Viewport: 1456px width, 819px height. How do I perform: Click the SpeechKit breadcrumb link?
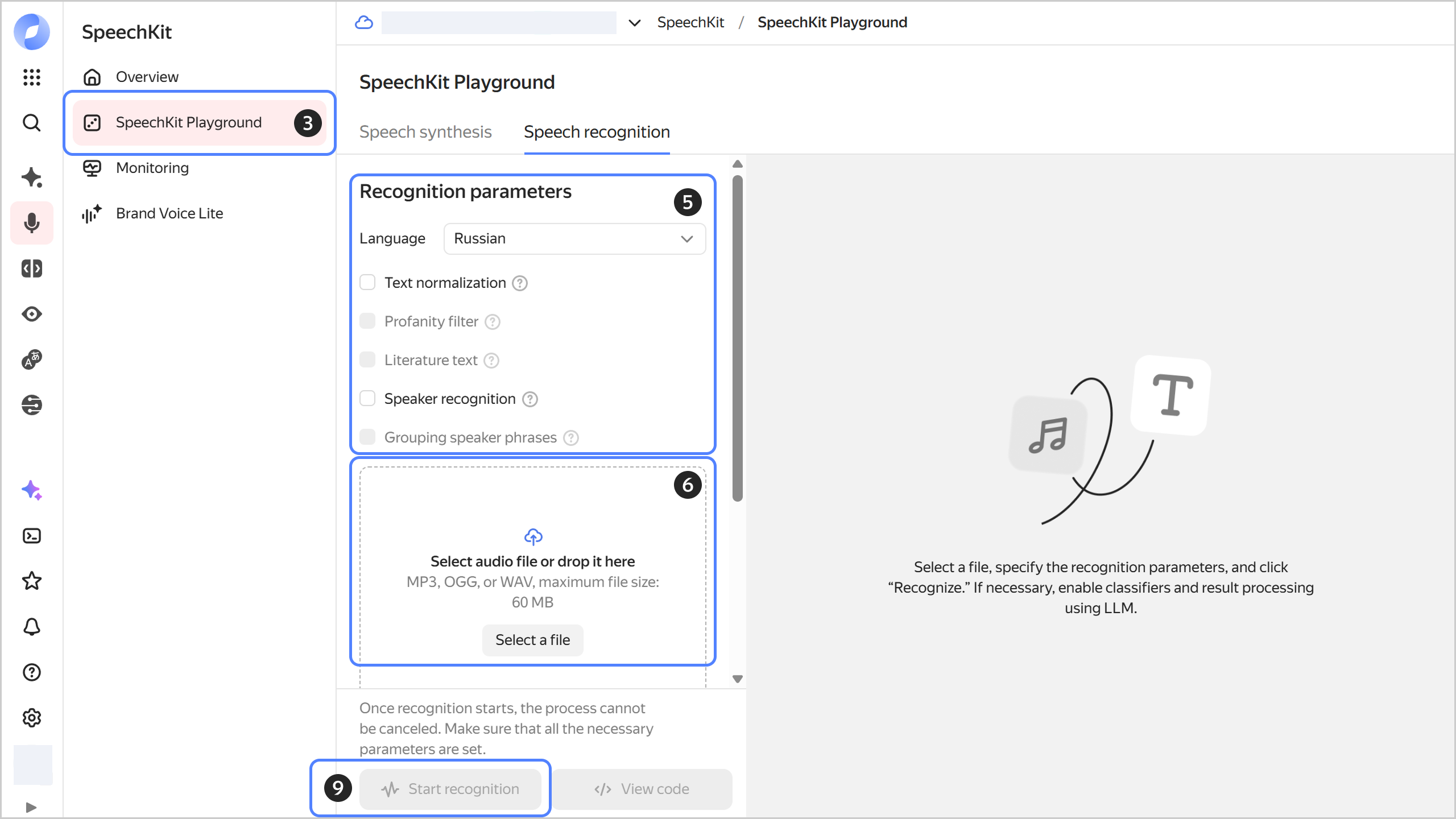[x=690, y=23]
